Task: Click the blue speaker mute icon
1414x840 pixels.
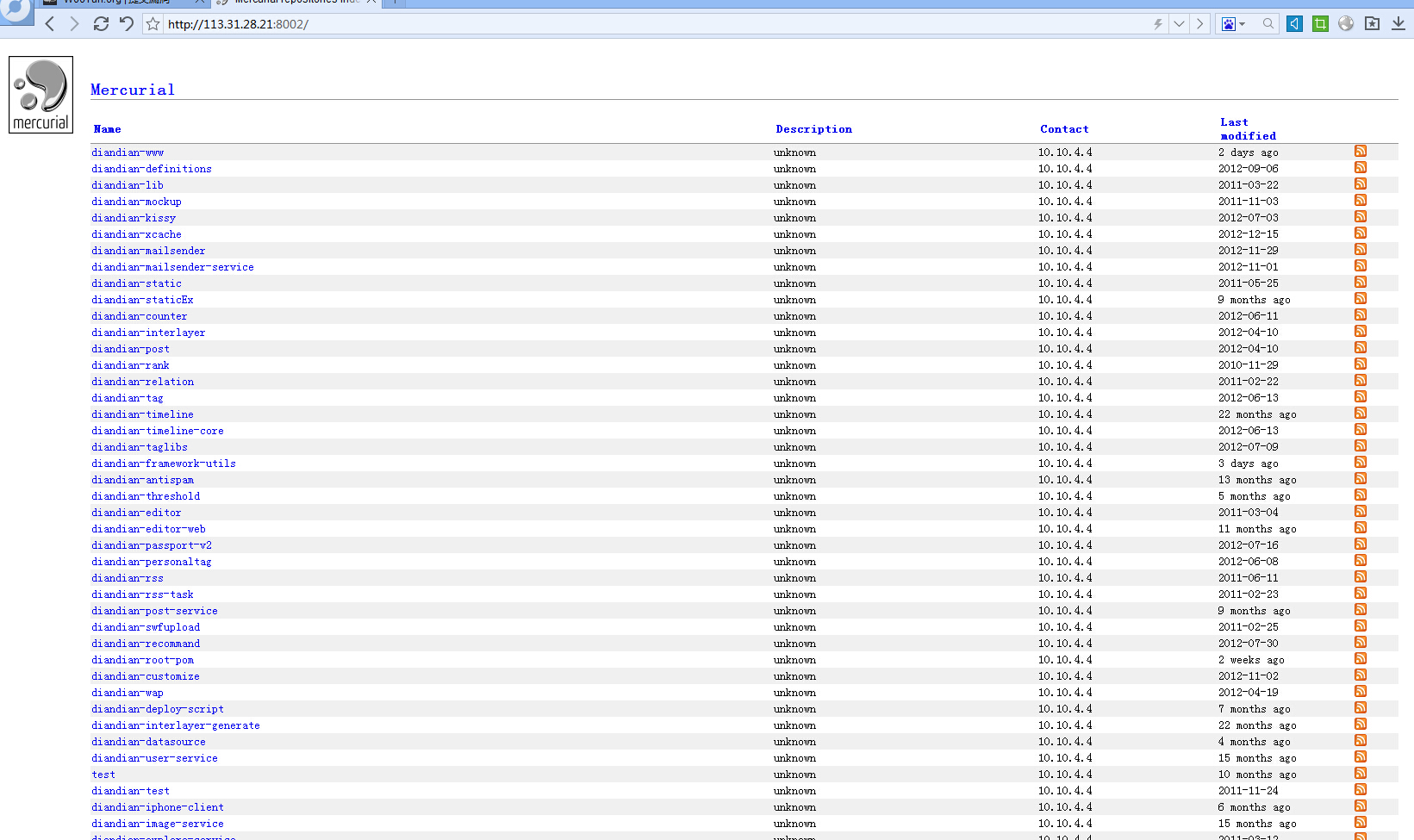Action: click(x=1294, y=24)
